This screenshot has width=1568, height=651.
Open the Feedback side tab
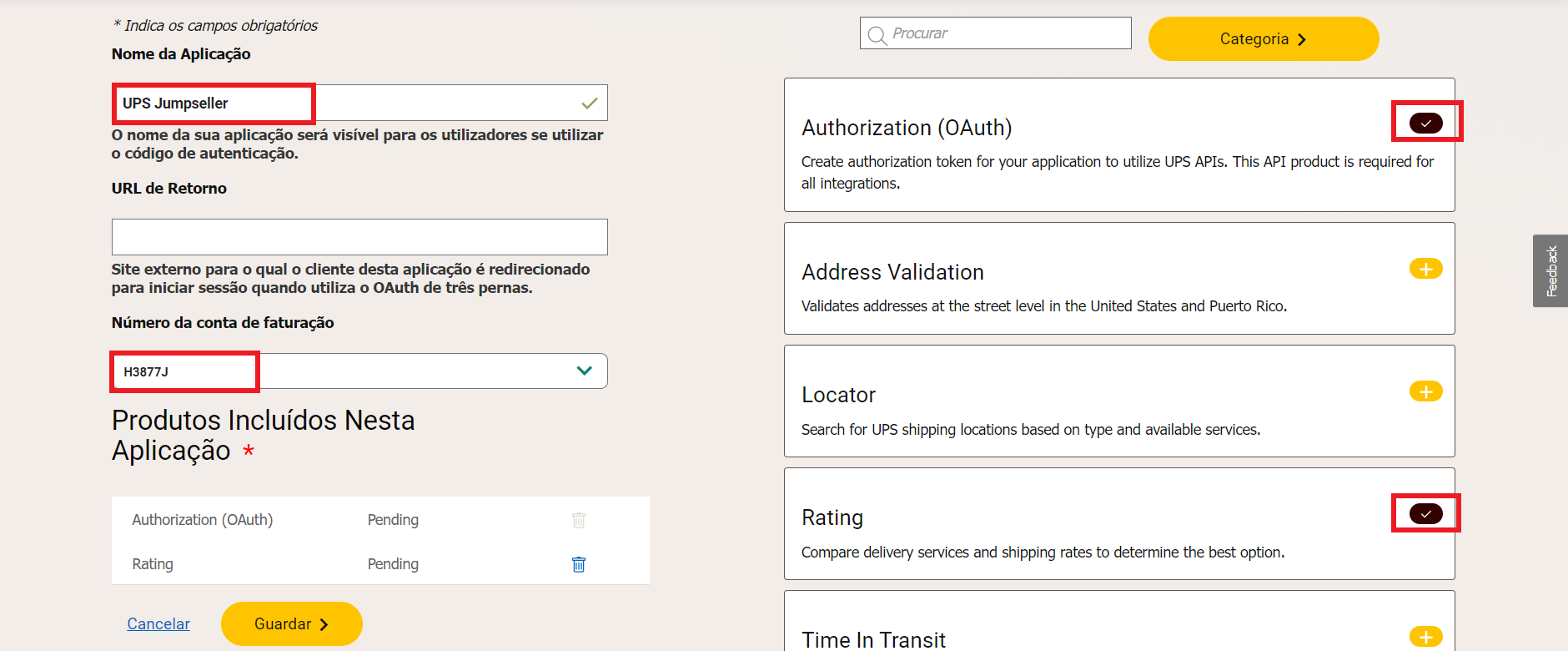1550,270
